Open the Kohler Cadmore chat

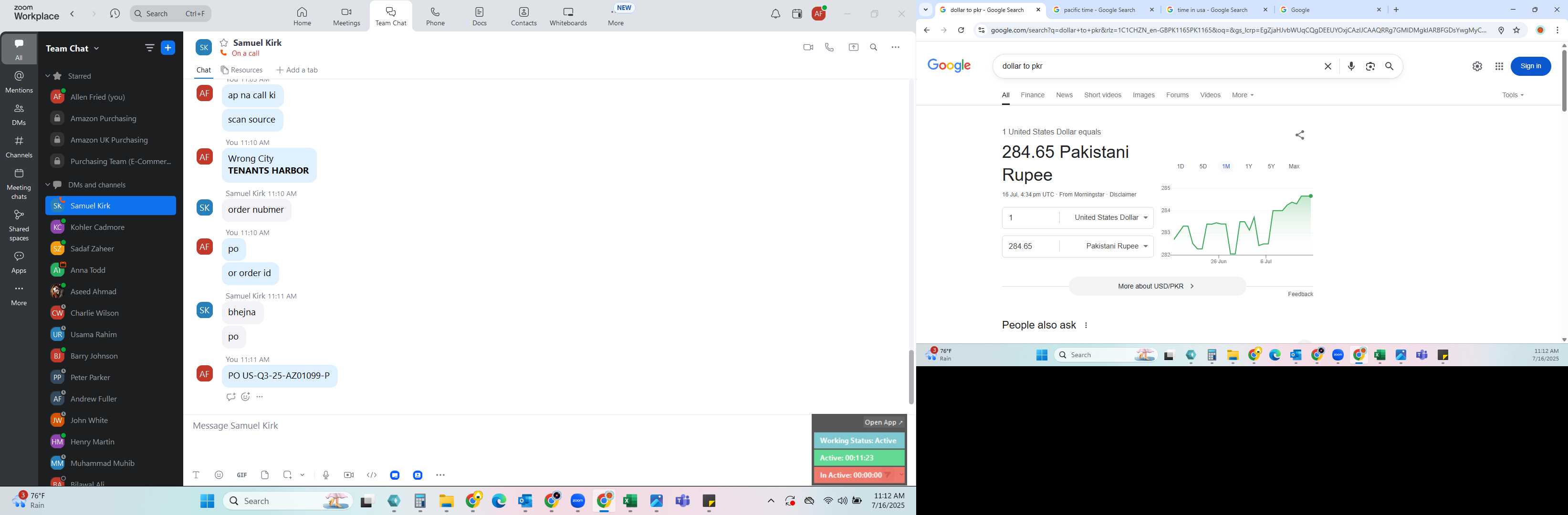[110, 227]
